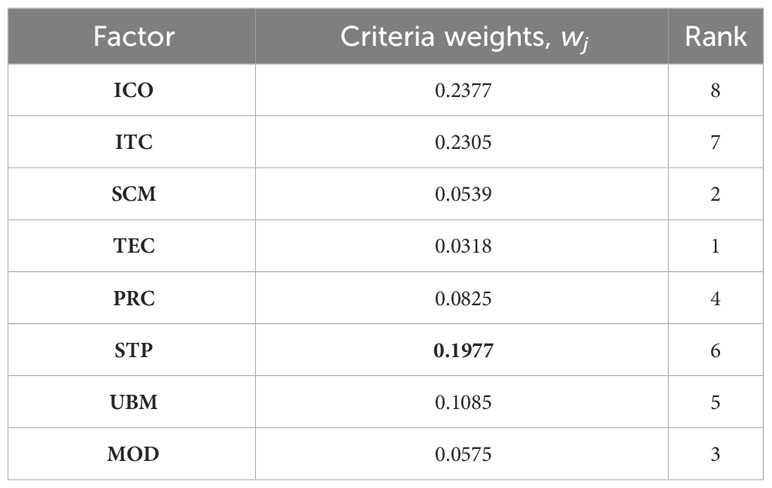Select the UBM factor cell
Viewport: 772px width, 488px height.
(x=133, y=402)
